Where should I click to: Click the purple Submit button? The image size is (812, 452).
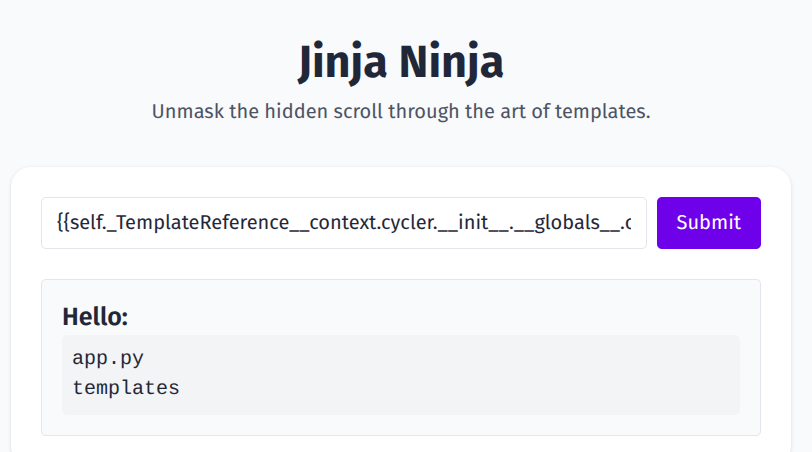[x=708, y=222]
